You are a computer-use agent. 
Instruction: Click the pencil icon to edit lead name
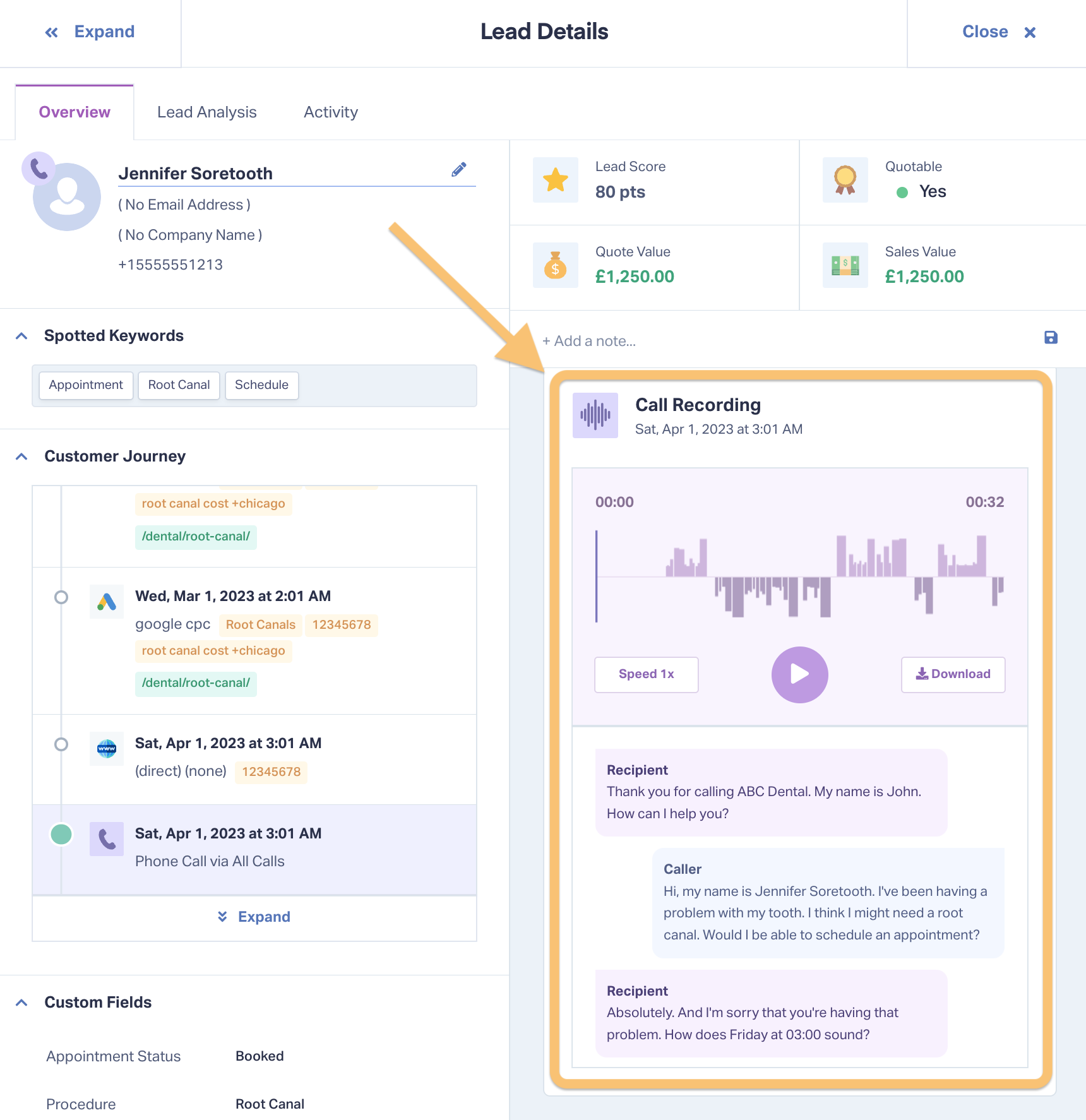pyautogui.click(x=459, y=169)
